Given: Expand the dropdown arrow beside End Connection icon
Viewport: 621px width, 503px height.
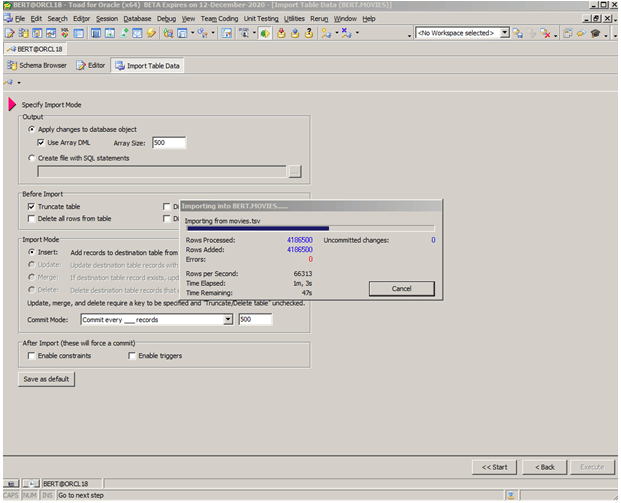Looking at the screenshot, I should coord(357,32).
